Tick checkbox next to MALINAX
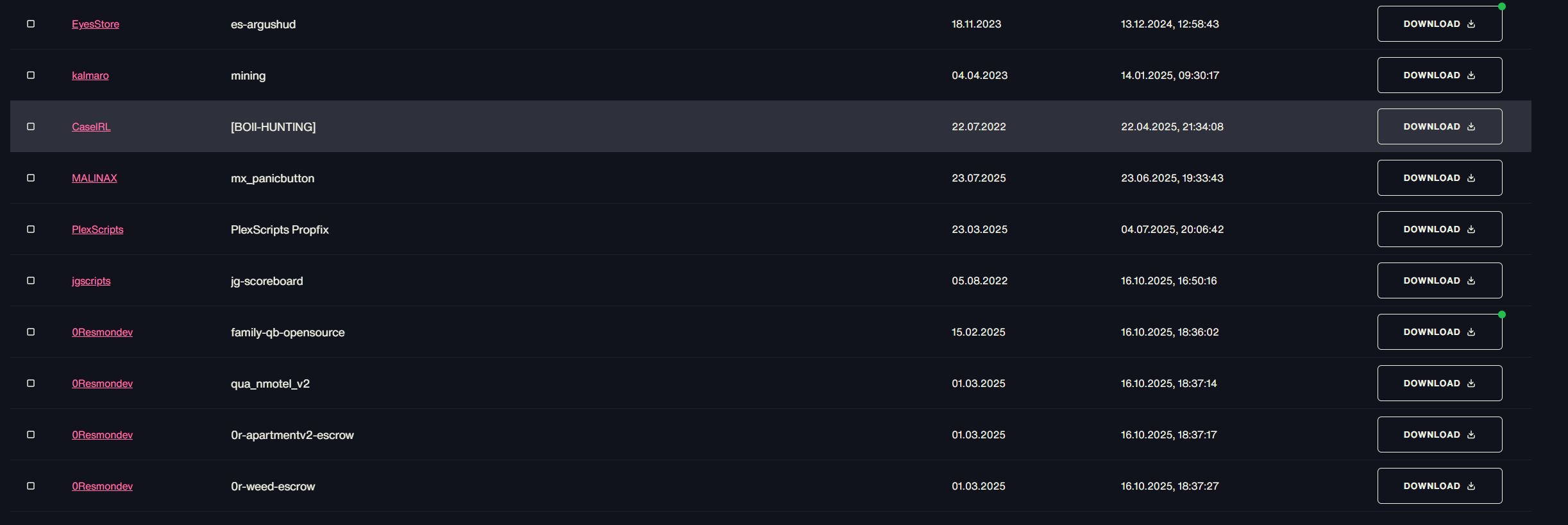The height and width of the screenshot is (525, 1568). [x=31, y=178]
